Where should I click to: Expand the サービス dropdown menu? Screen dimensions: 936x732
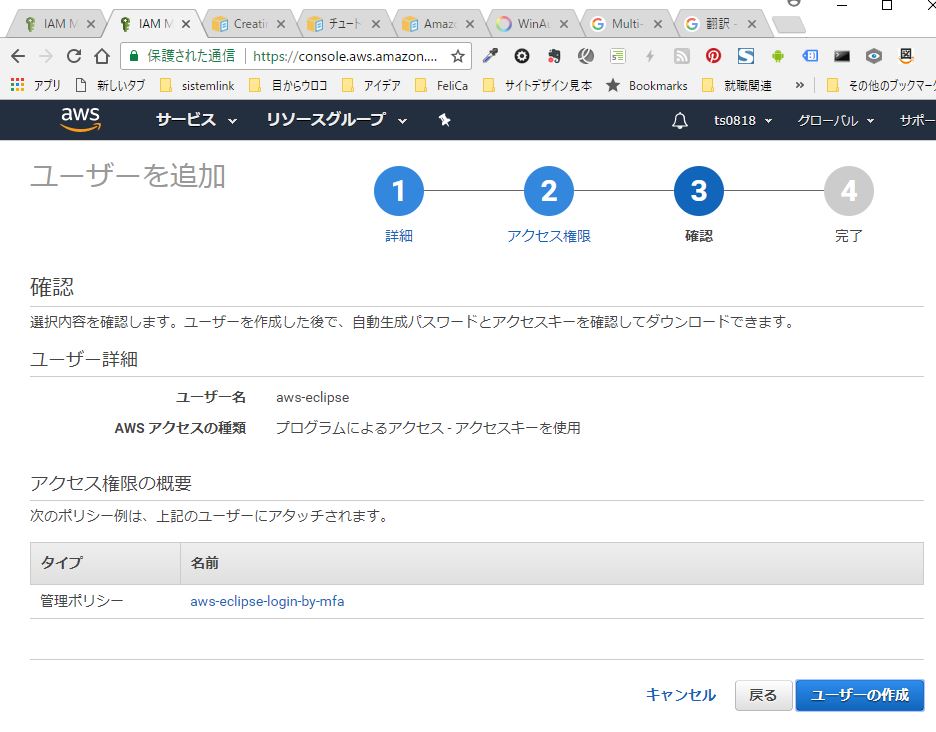tap(196, 120)
